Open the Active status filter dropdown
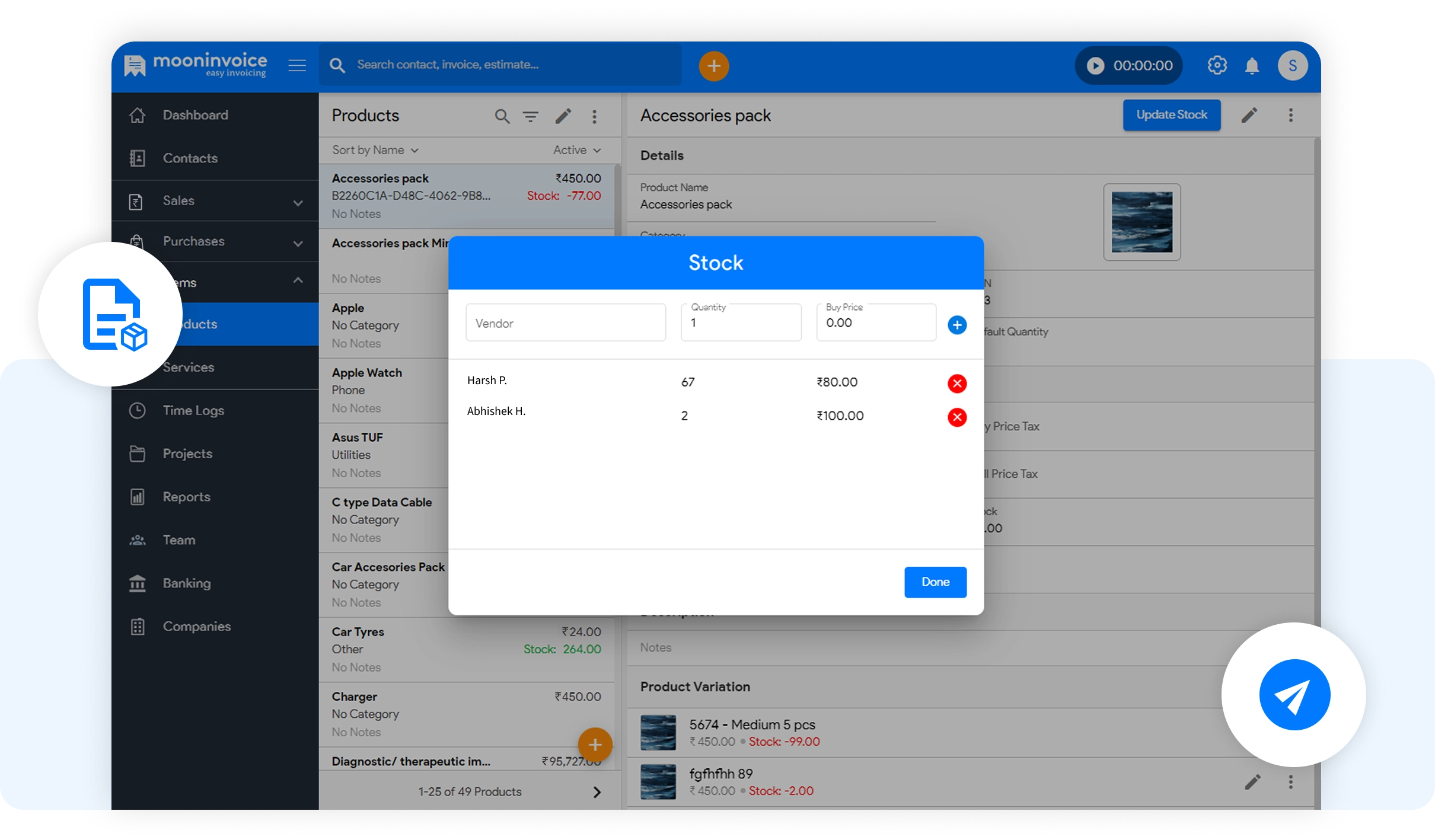The width and height of the screenshot is (1435, 840). (x=576, y=150)
